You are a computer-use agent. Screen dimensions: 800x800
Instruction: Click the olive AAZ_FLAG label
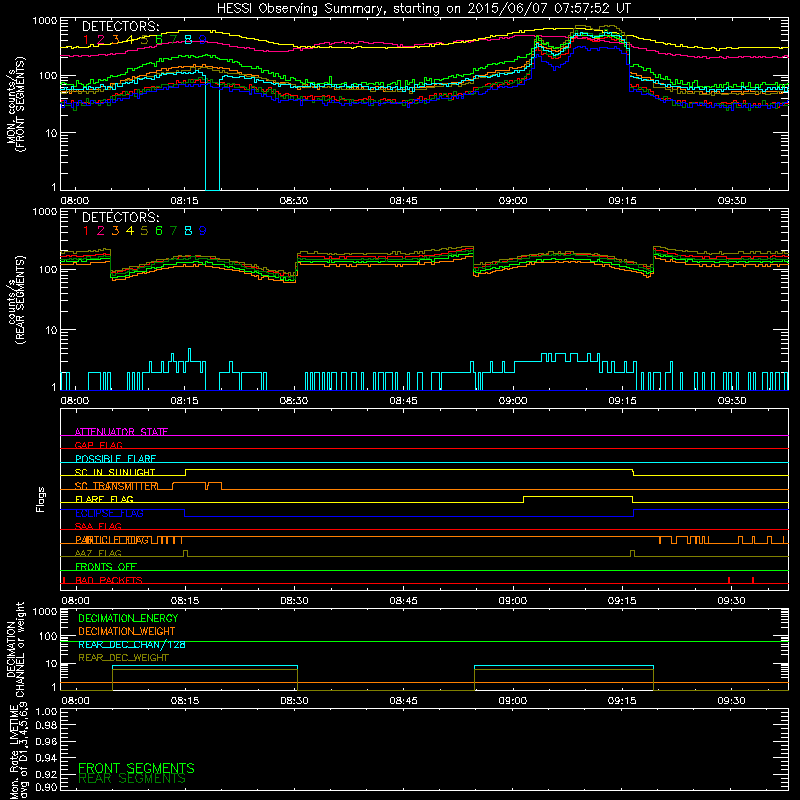(x=98, y=553)
